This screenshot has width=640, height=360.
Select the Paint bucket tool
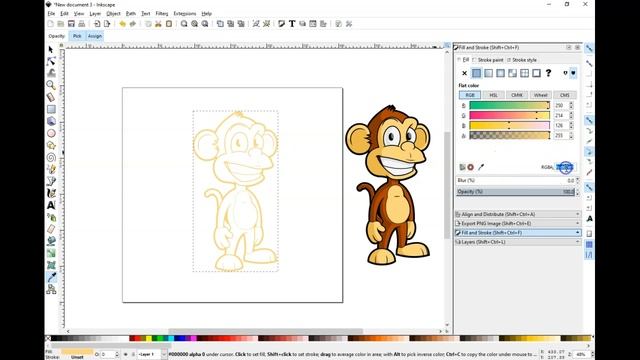(x=51, y=241)
